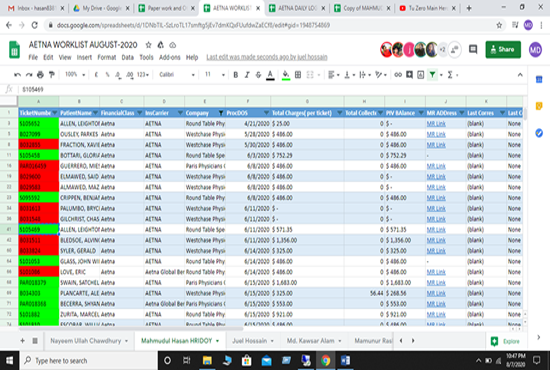
Task: Open the Format menu
Action: pos(107,57)
